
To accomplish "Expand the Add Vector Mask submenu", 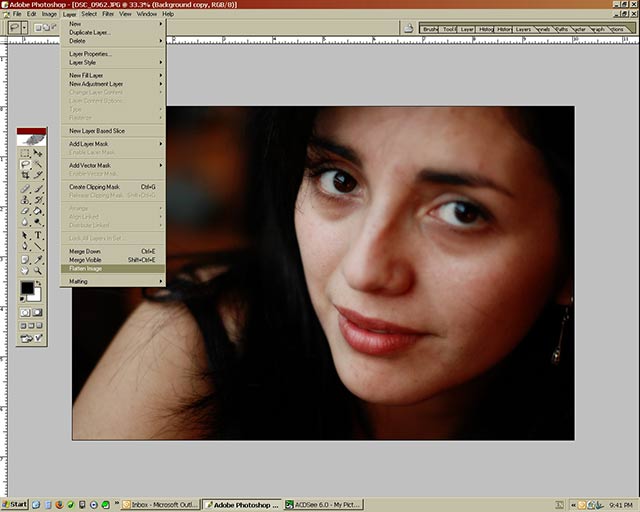I will (113, 165).
